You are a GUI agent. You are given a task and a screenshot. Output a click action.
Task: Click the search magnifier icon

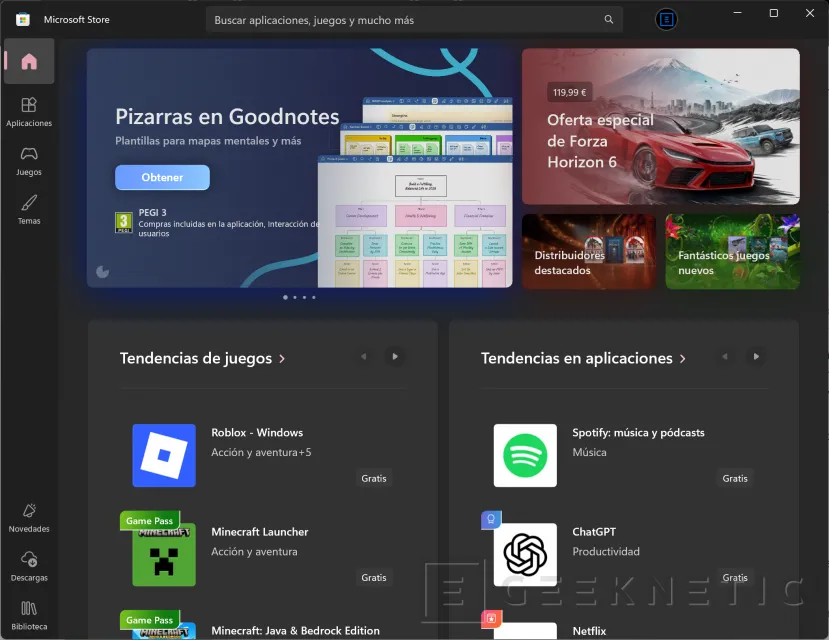[x=609, y=20]
